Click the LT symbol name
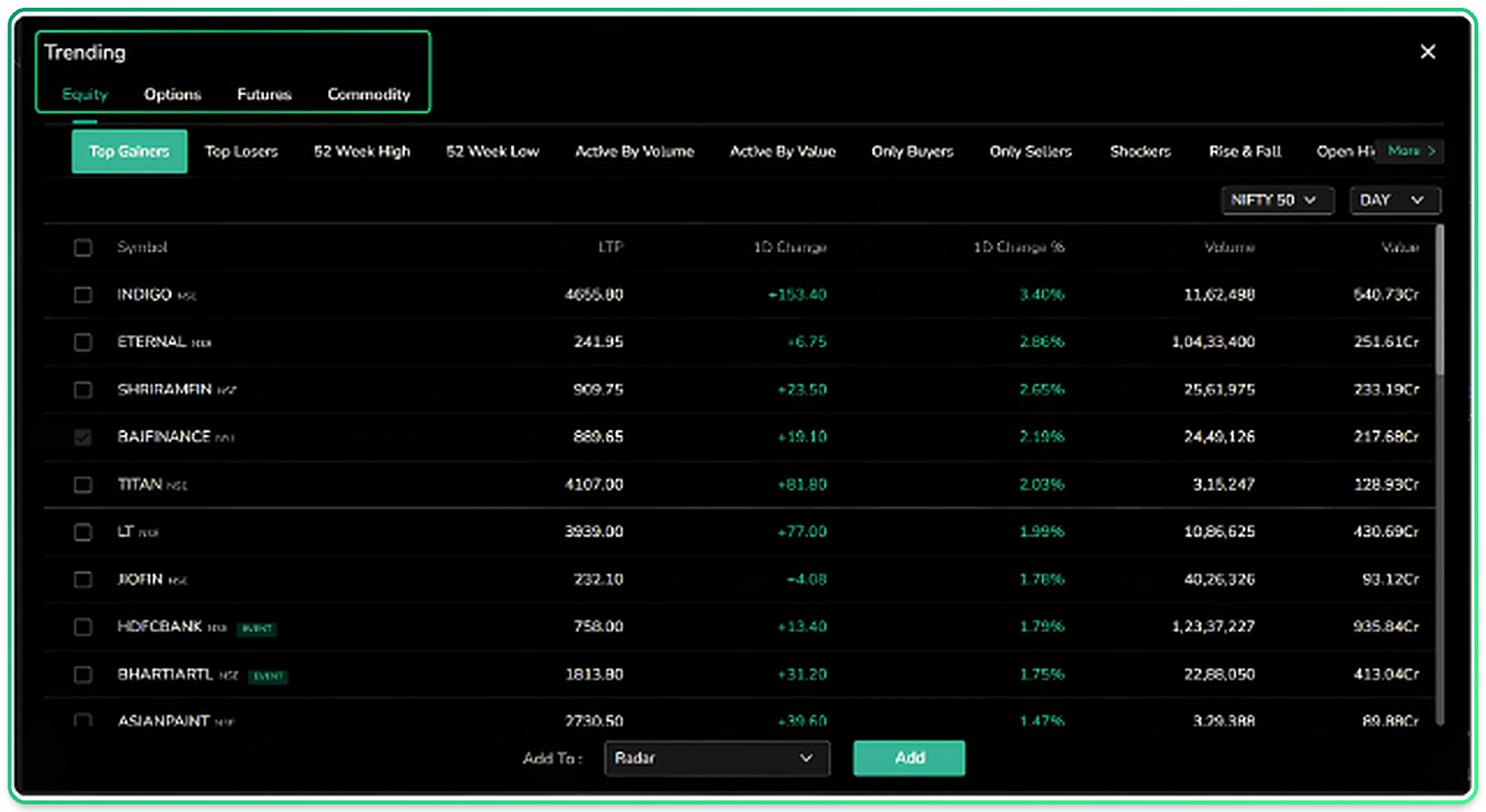This screenshot has height=812, width=1486. pos(125,531)
